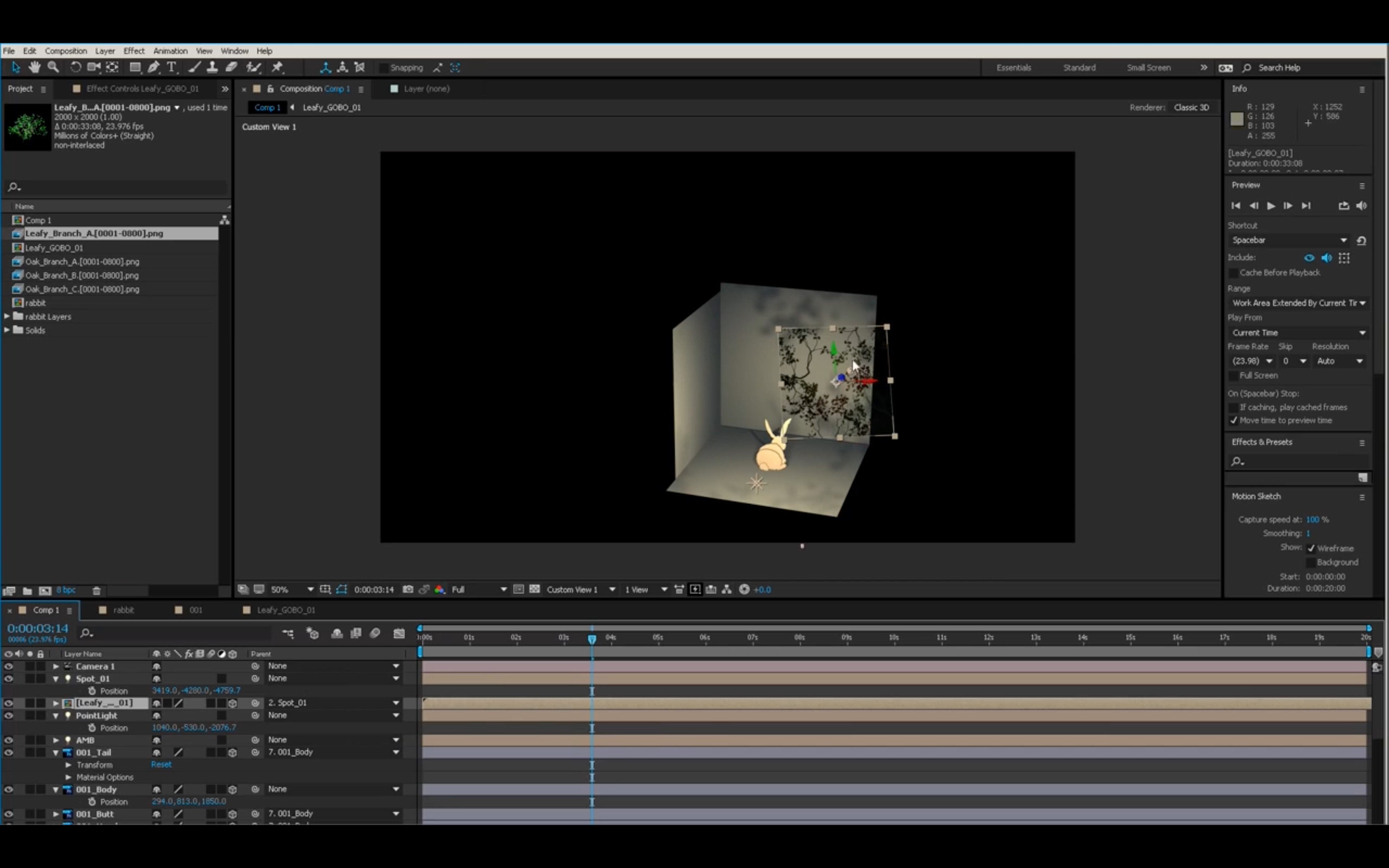The image size is (1389, 868).
Task: Select the Zoom magnifier tool
Action: coord(53,67)
